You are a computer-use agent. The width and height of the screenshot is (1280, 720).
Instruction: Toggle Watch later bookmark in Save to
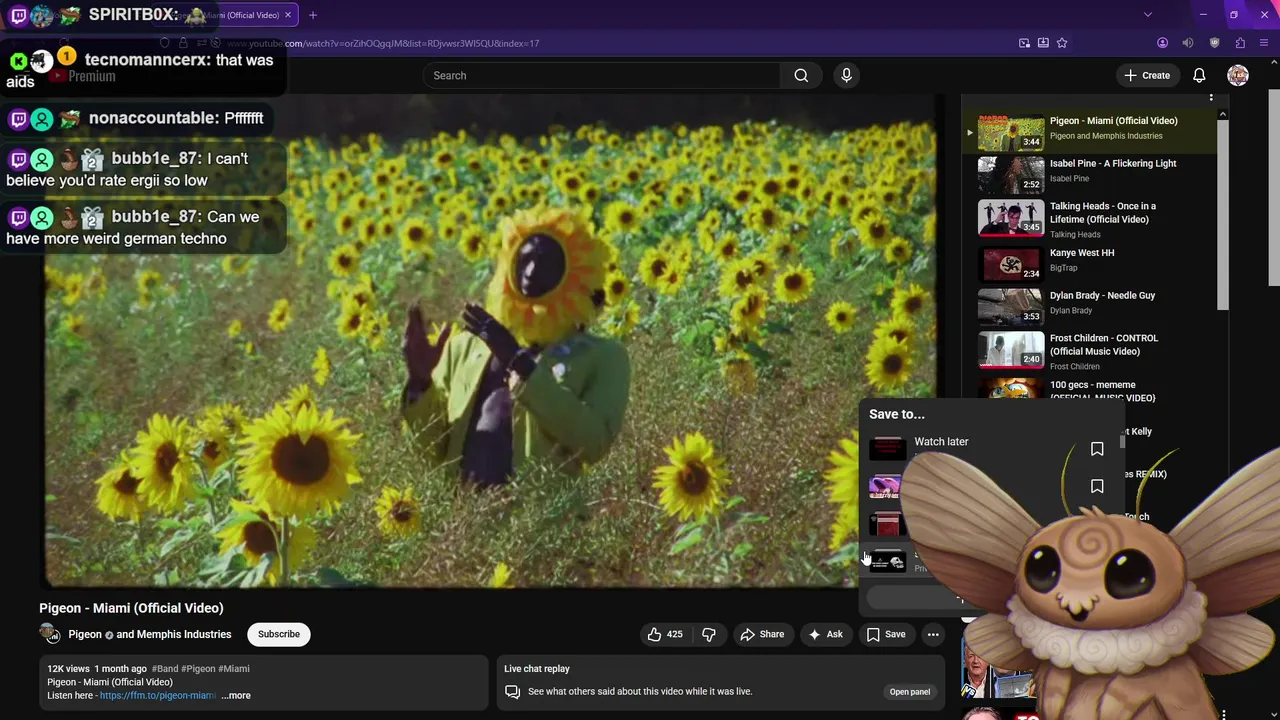pyautogui.click(x=1097, y=449)
